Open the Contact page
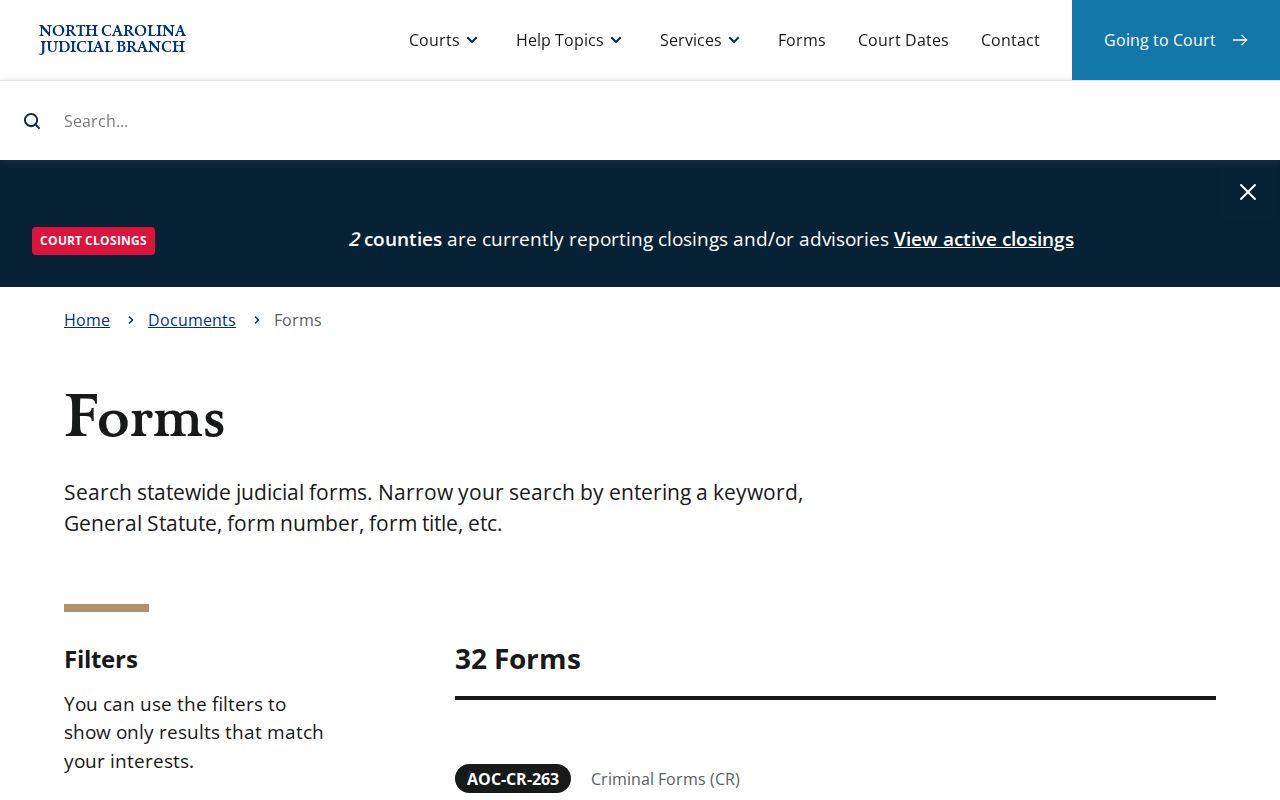This screenshot has width=1280, height=800. (1010, 40)
